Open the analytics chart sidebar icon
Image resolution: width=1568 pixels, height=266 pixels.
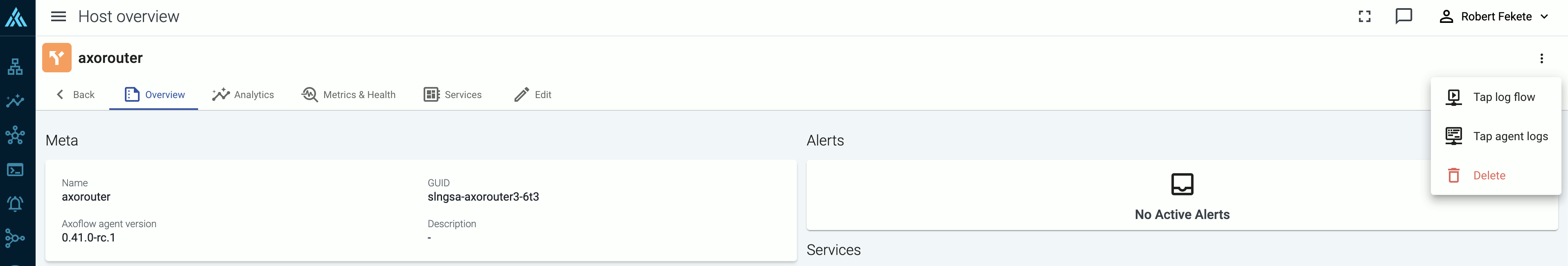15,101
